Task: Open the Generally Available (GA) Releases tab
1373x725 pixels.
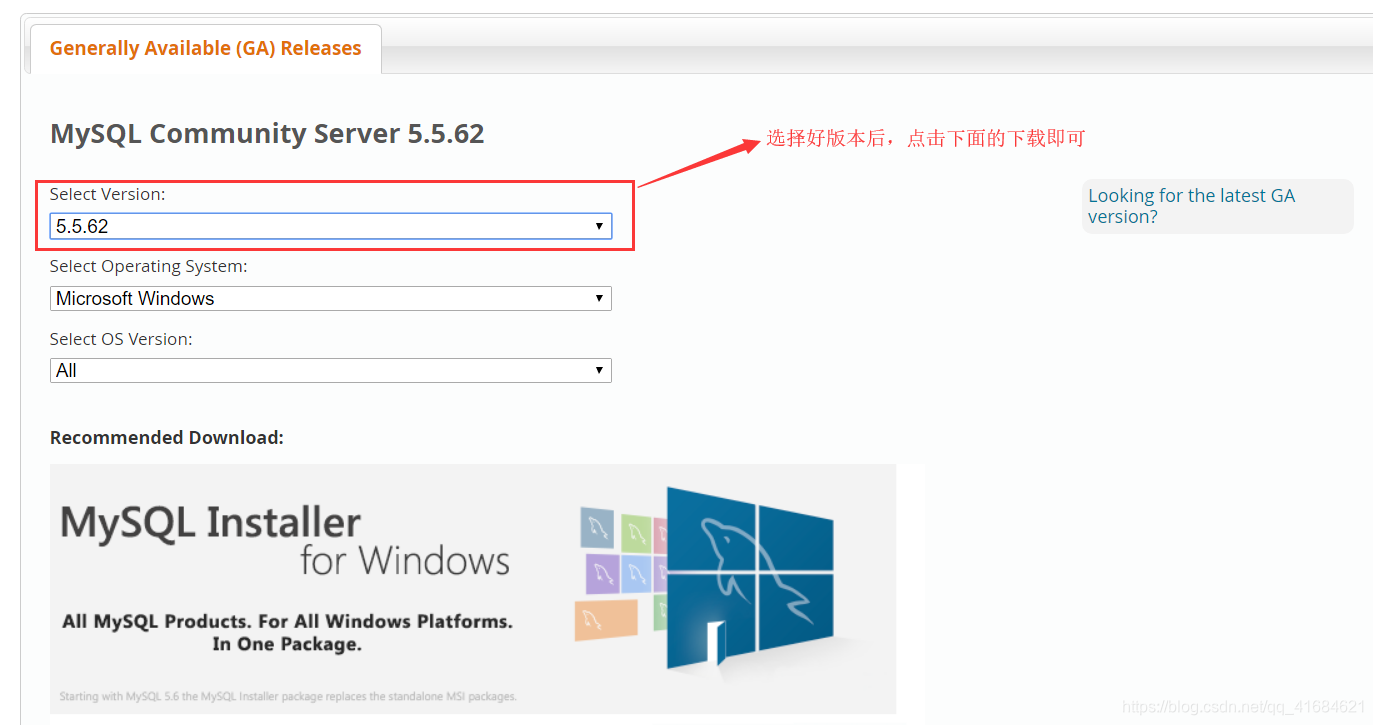Action: 205,48
